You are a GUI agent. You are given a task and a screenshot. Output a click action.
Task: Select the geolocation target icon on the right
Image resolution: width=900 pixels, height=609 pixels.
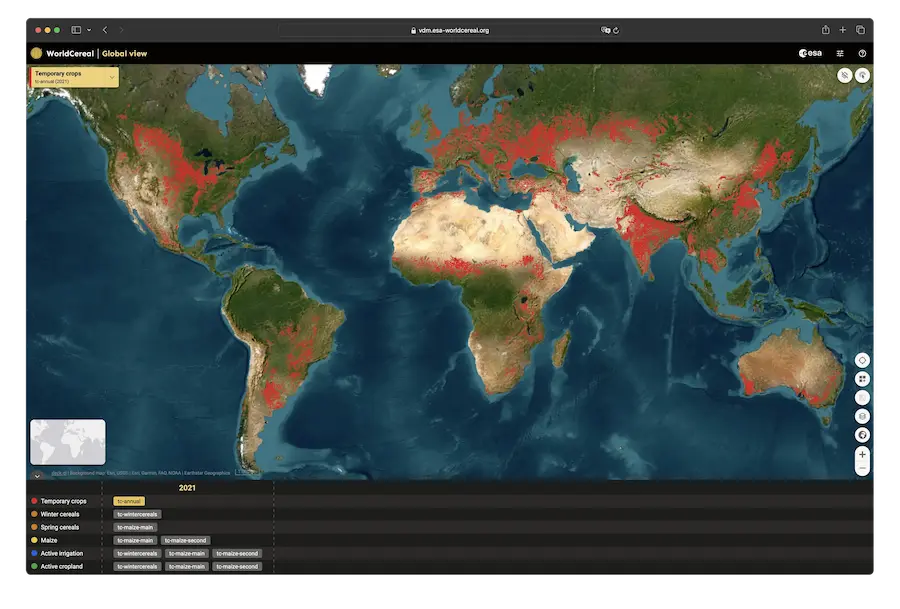pos(863,359)
